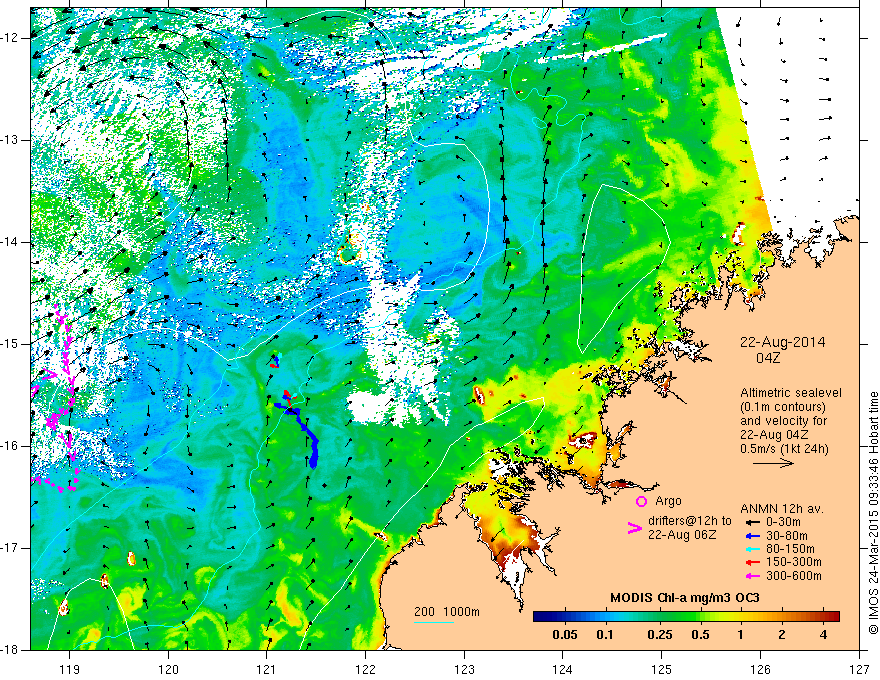Click the 0.05 colorbar tick label

[x=565, y=635]
